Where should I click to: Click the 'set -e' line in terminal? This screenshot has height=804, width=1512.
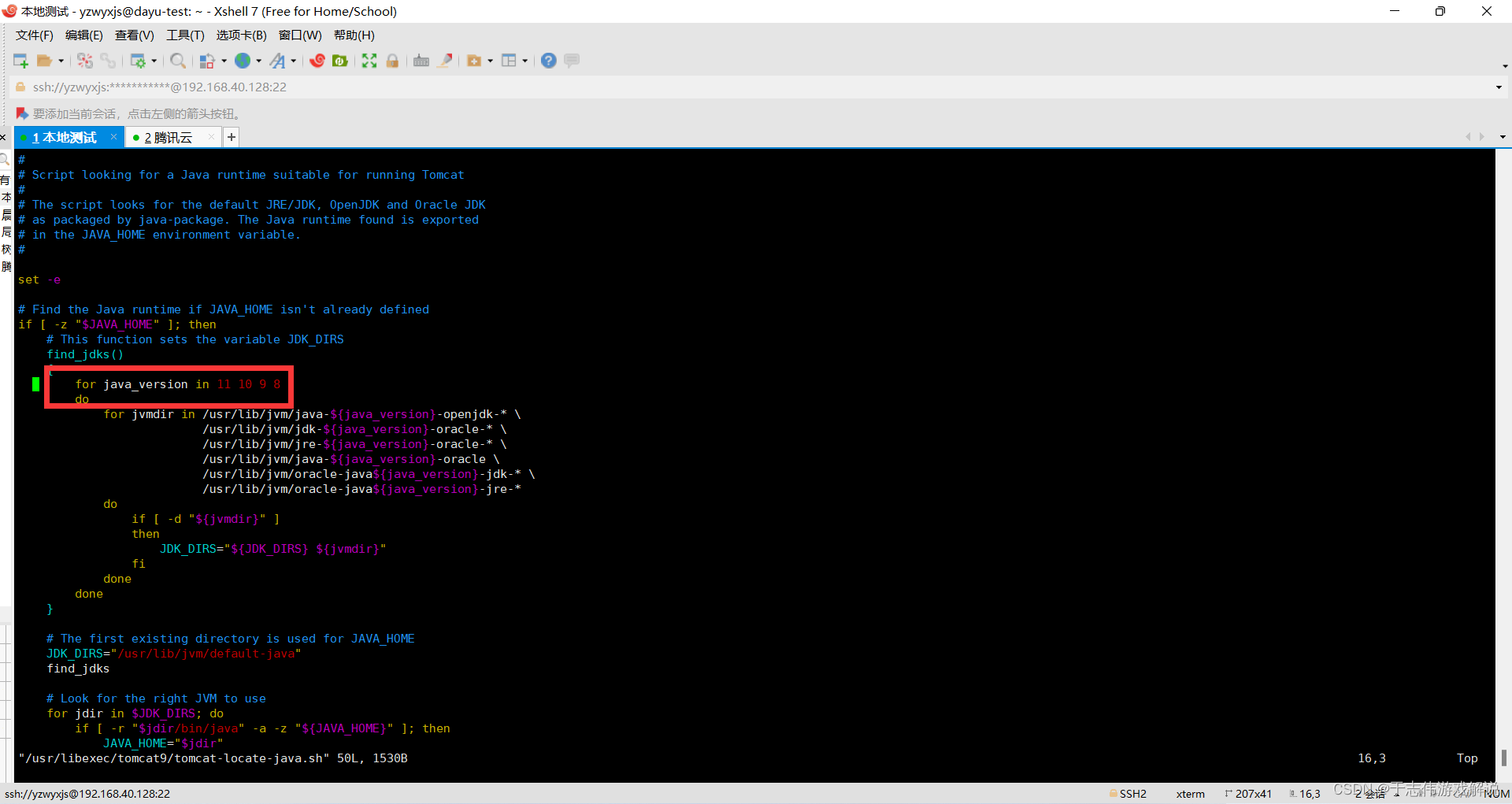pyautogui.click(x=39, y=280)
